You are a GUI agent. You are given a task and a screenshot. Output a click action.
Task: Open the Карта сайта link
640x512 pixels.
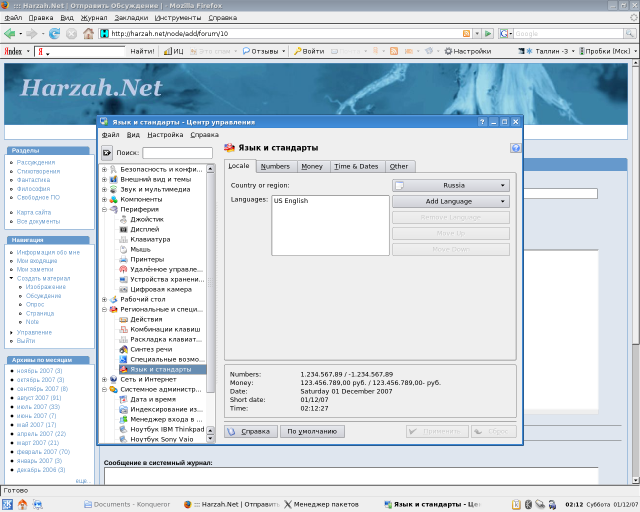34,212
